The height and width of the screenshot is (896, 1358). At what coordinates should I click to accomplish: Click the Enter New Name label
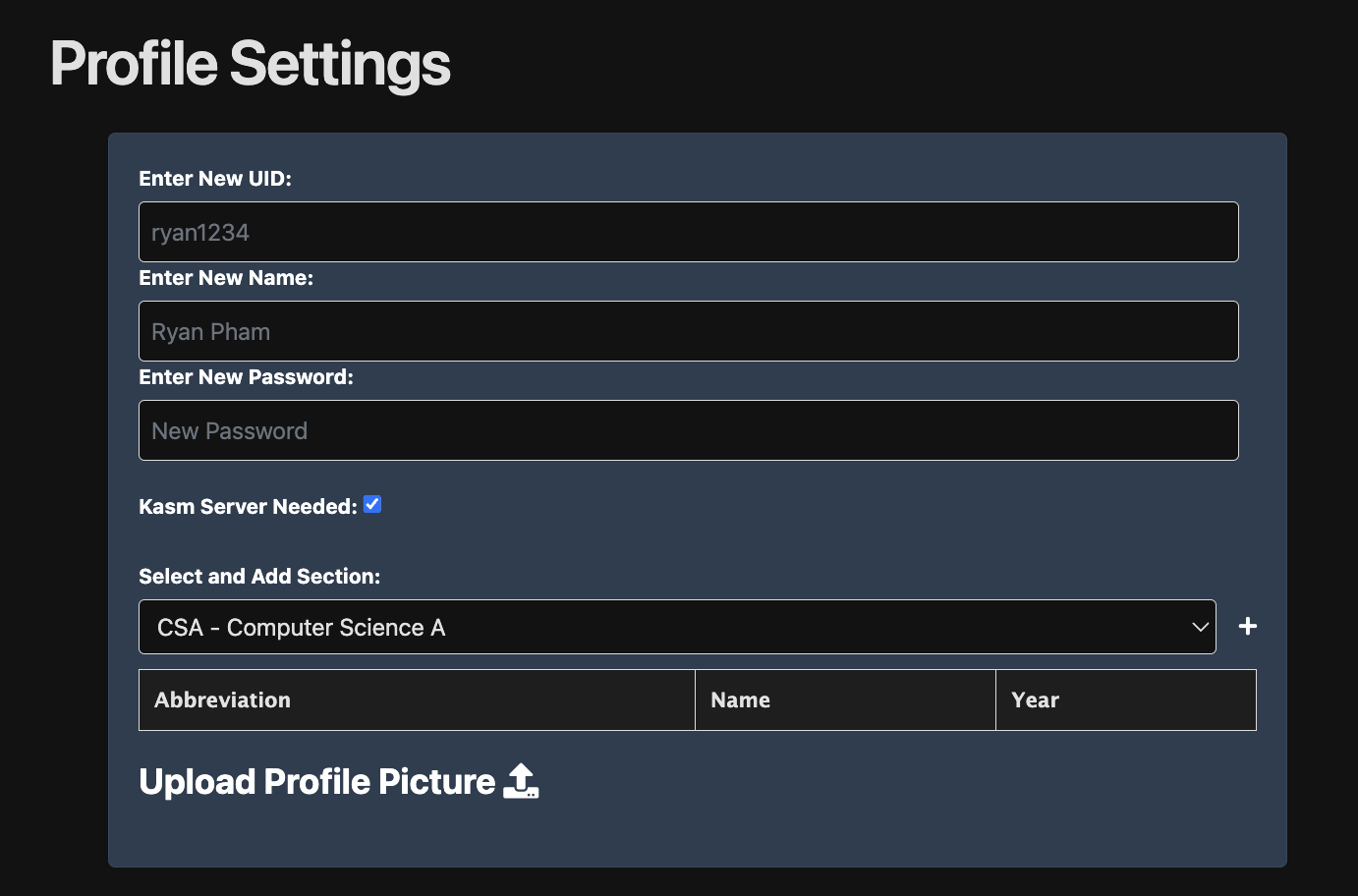(226, 278)
